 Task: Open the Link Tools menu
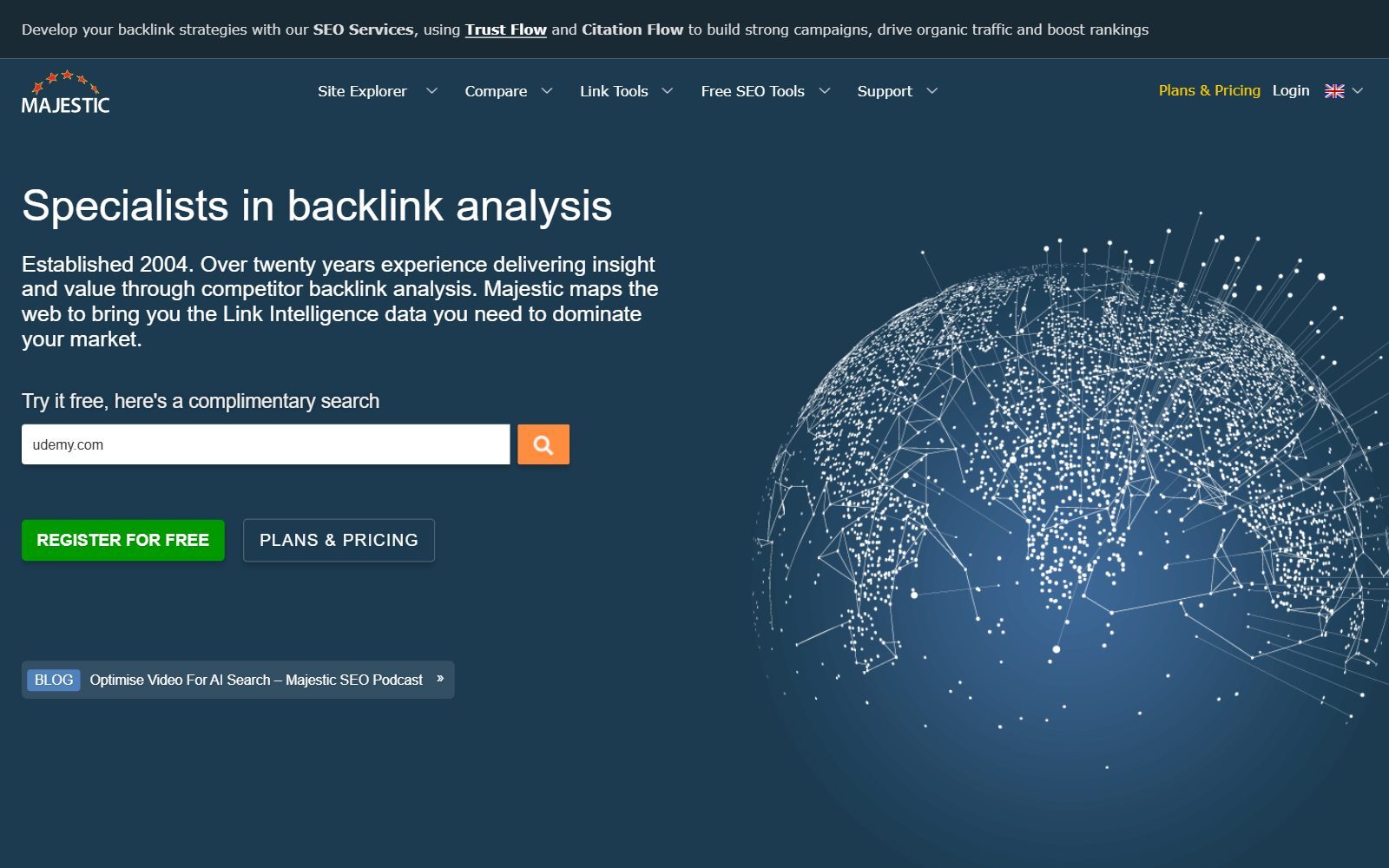click(x=614, y=91)
